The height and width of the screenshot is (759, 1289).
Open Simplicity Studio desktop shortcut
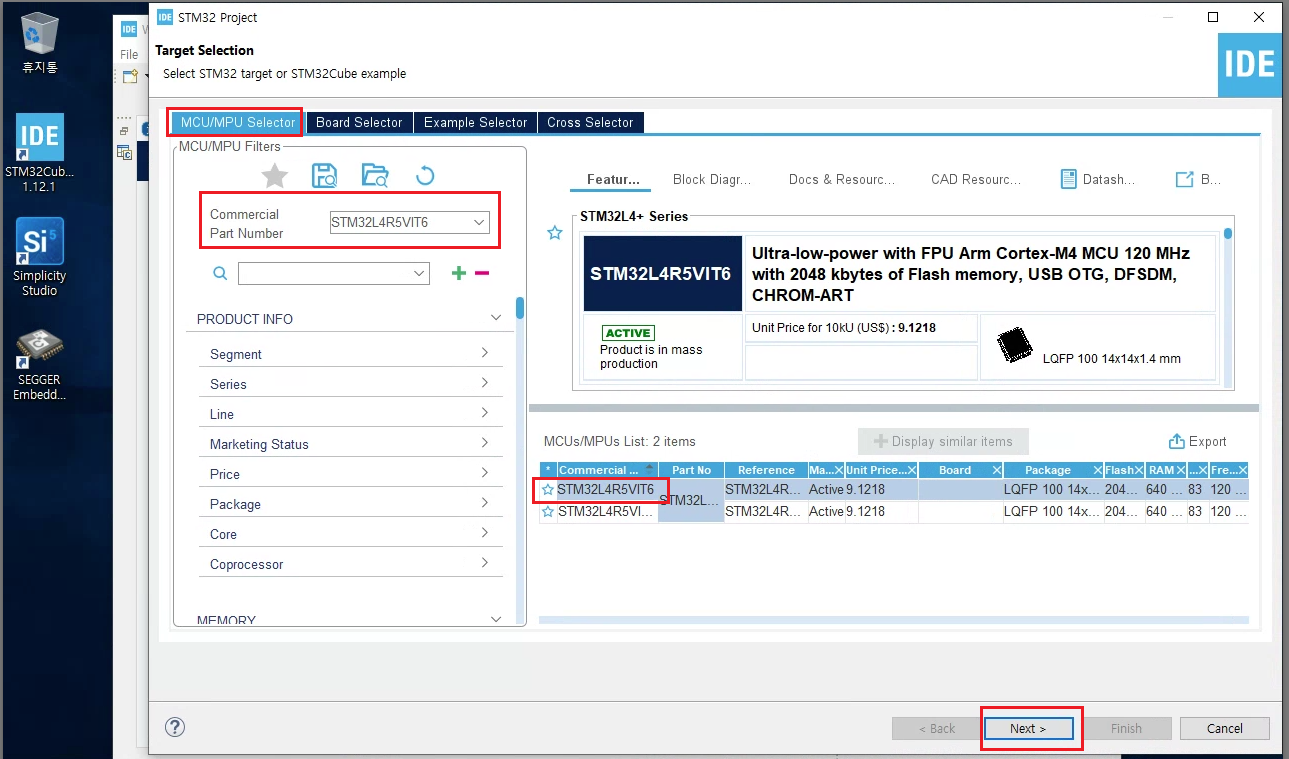[40, 257]
